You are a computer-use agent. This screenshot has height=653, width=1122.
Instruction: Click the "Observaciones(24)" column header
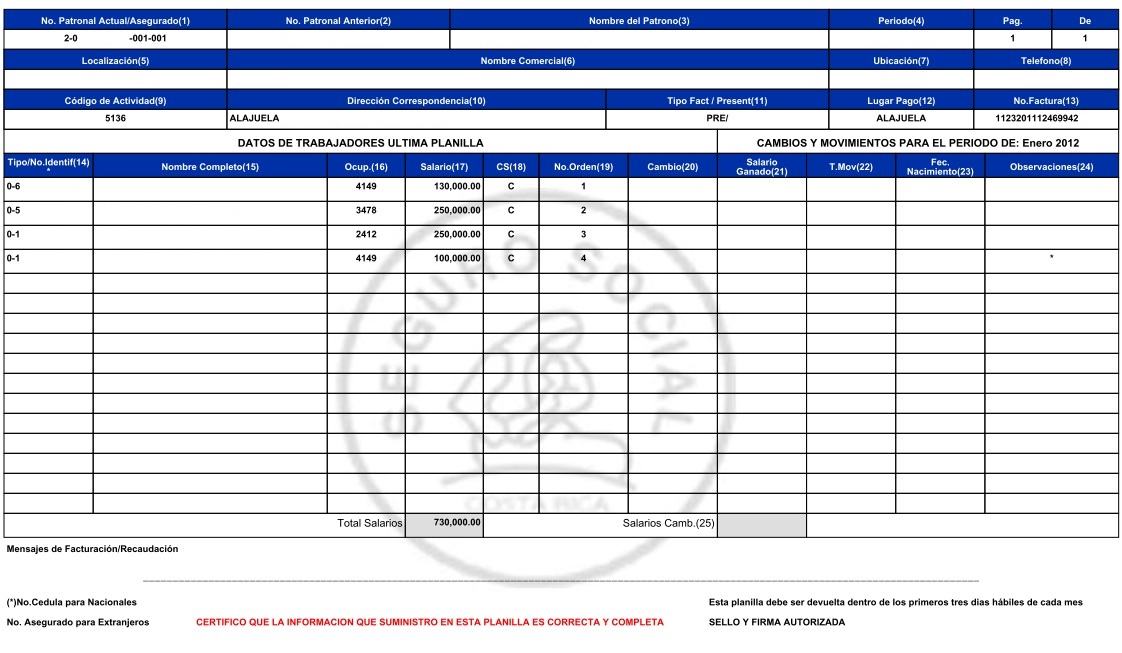point(1051,167)
